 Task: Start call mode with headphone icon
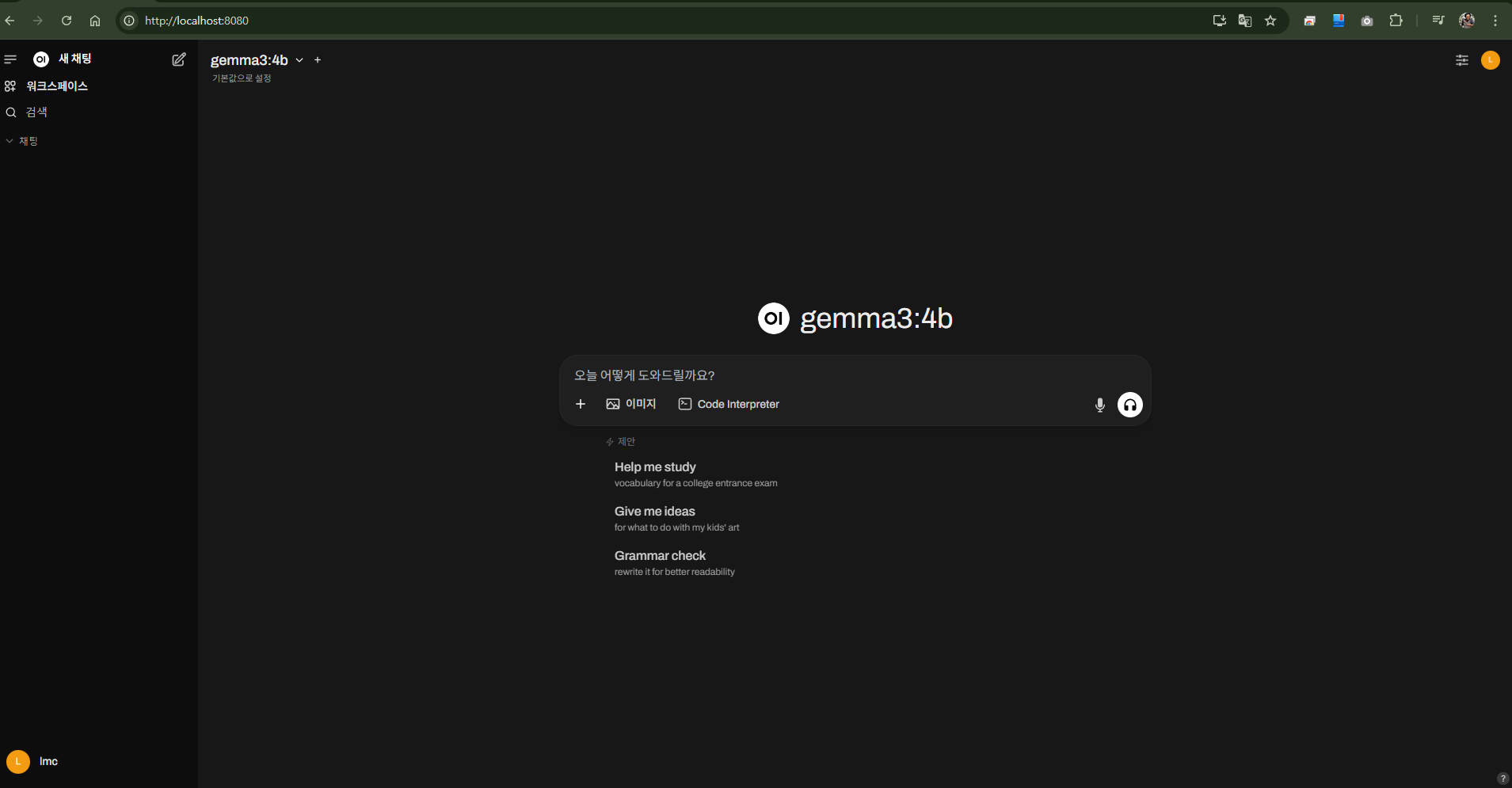pyautogui.click(x=1130, y=405)
